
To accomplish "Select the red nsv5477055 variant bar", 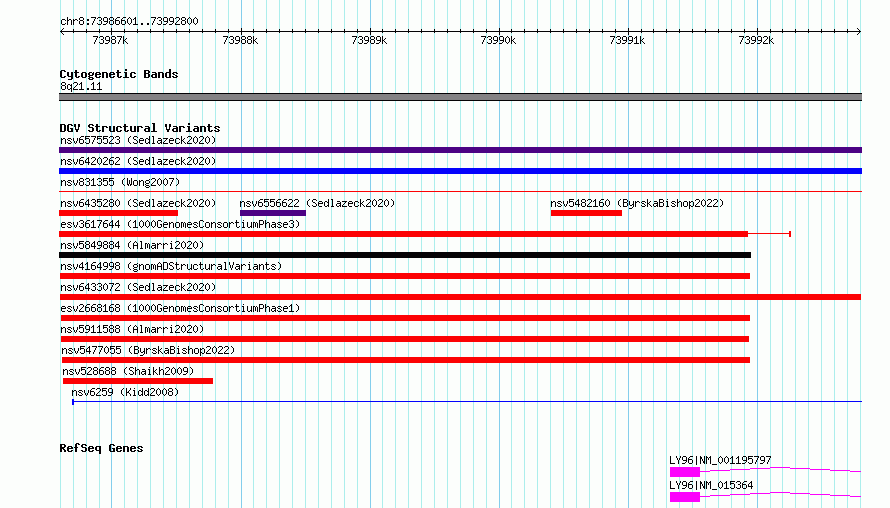I will pyautogui.click(x=406, y=360).
